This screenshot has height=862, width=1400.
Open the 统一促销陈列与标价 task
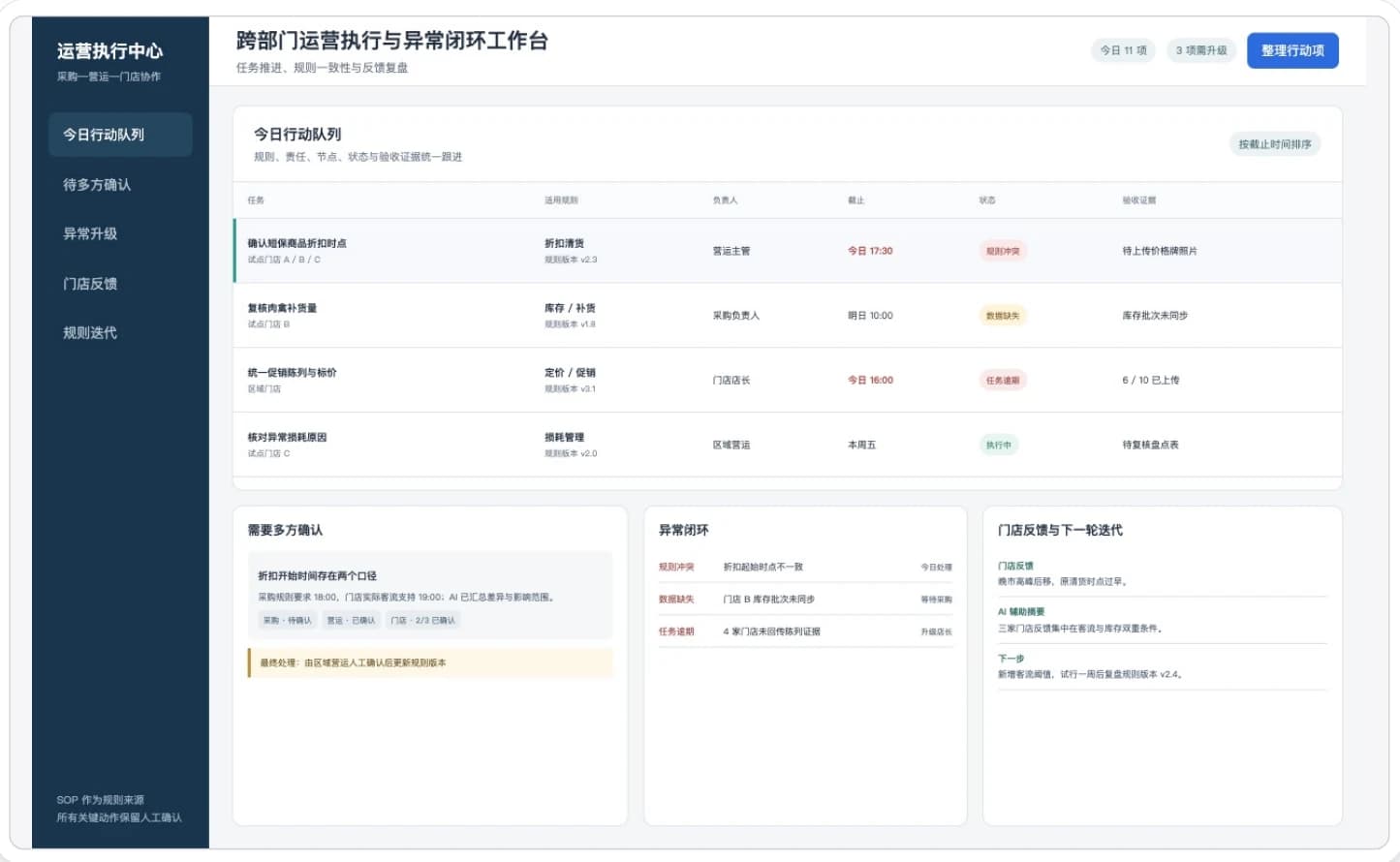(788, 381)
